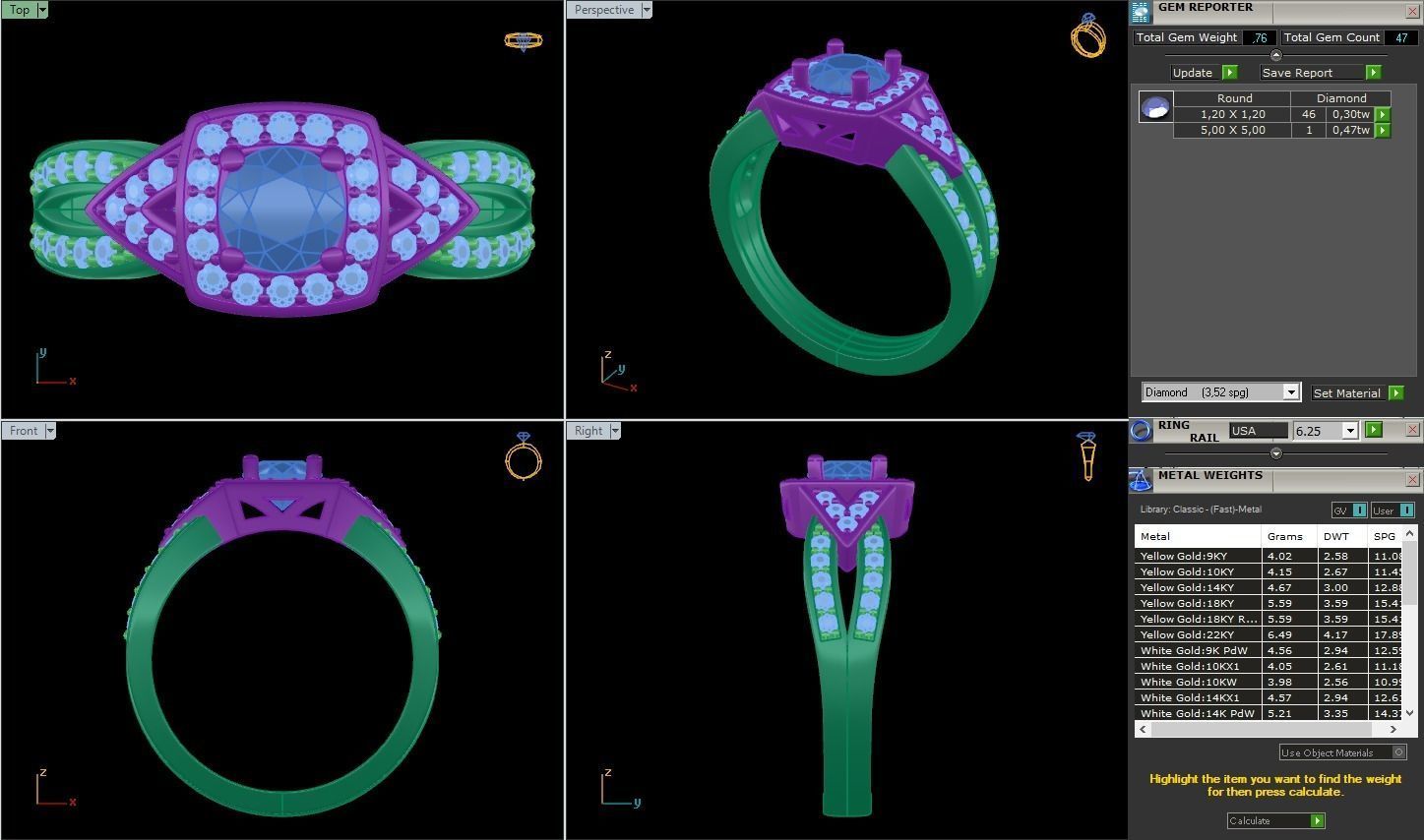Select Yellow Gold:14KY row
The image size is (1424, 840).
(x=1269, y=587)
